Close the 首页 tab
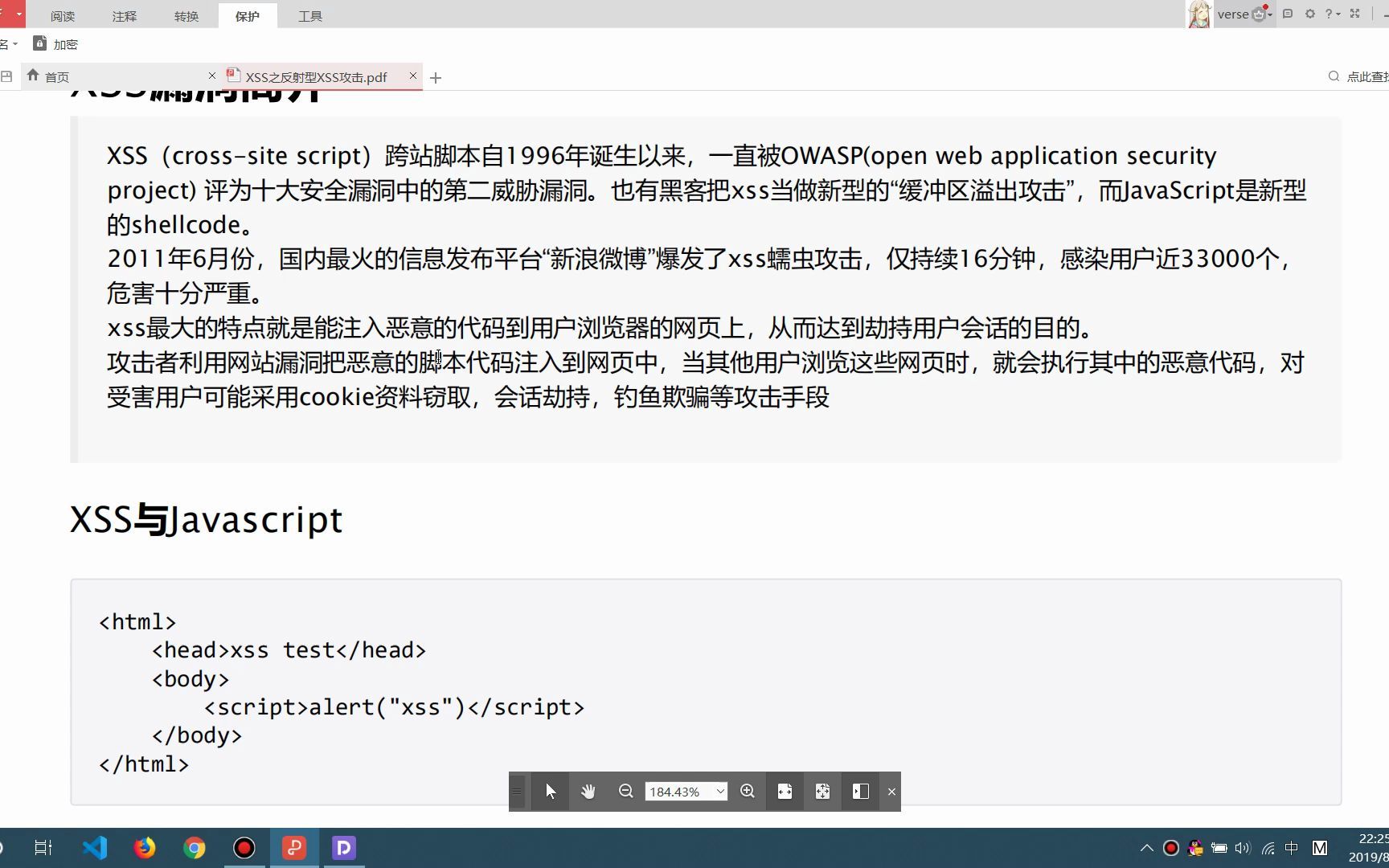The image size is (1389, 868). (x=212, y=76)
